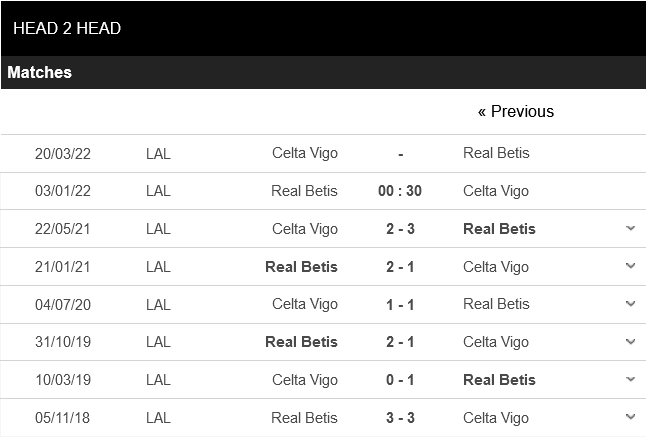Click the 3 - 3 score on 05/11/18
Viewport: 646px width, 437px height.
(x=400, y=418)
